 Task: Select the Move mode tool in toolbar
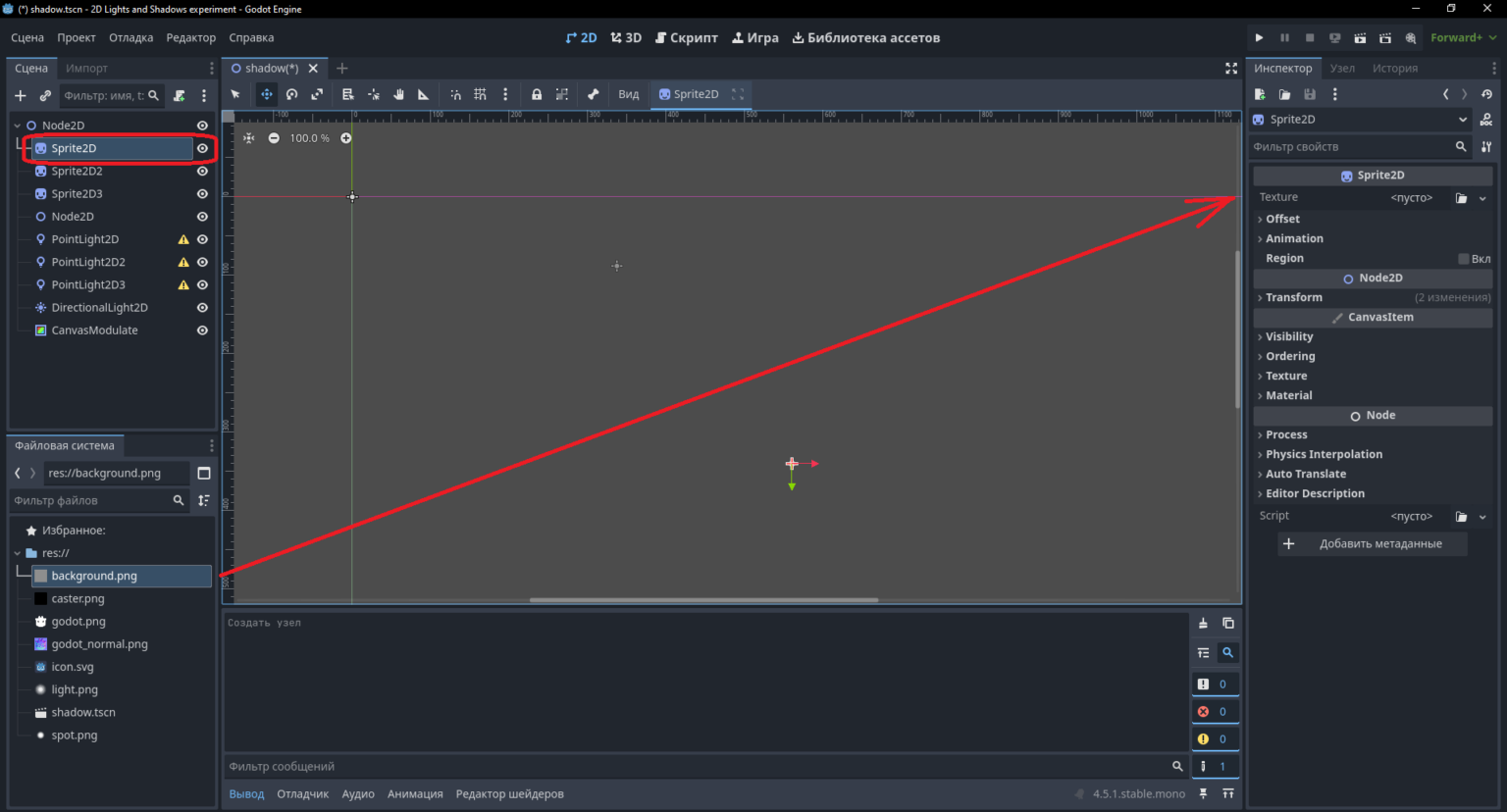click(266, 94)
